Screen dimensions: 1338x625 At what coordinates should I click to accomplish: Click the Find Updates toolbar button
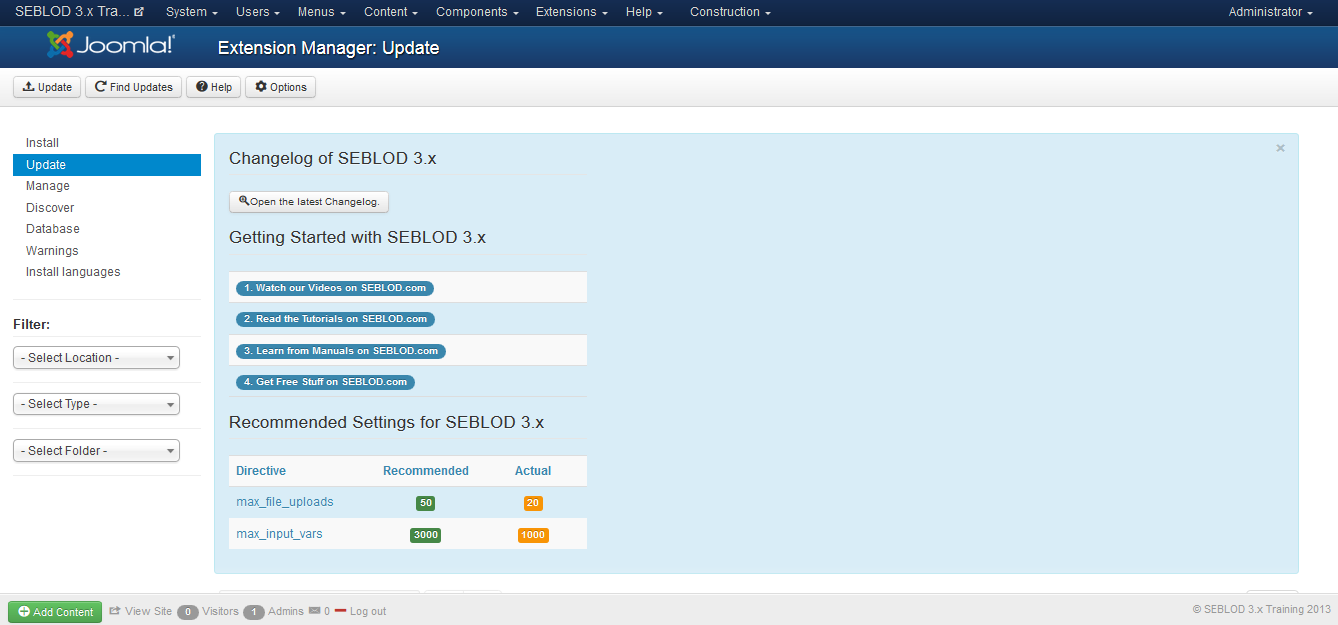134,87
